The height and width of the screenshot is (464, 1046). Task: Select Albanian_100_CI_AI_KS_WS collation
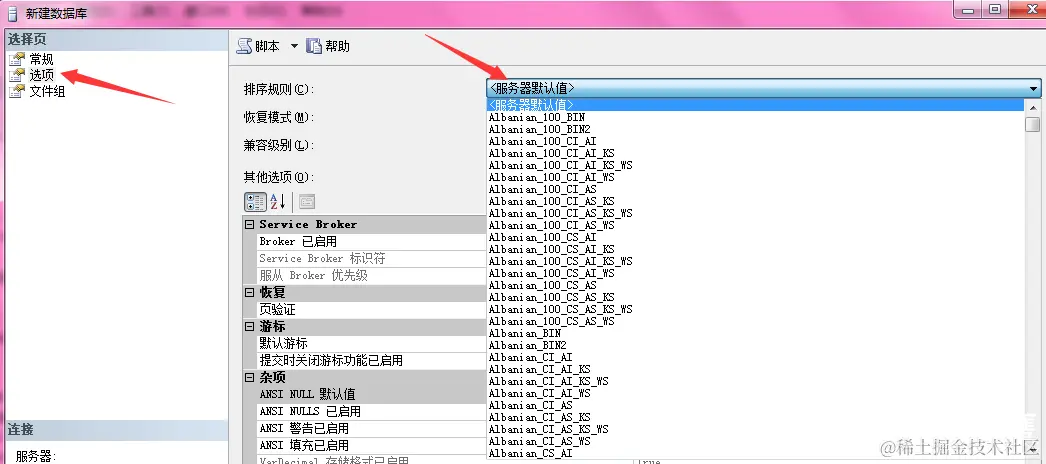click(x=755, y=165)
